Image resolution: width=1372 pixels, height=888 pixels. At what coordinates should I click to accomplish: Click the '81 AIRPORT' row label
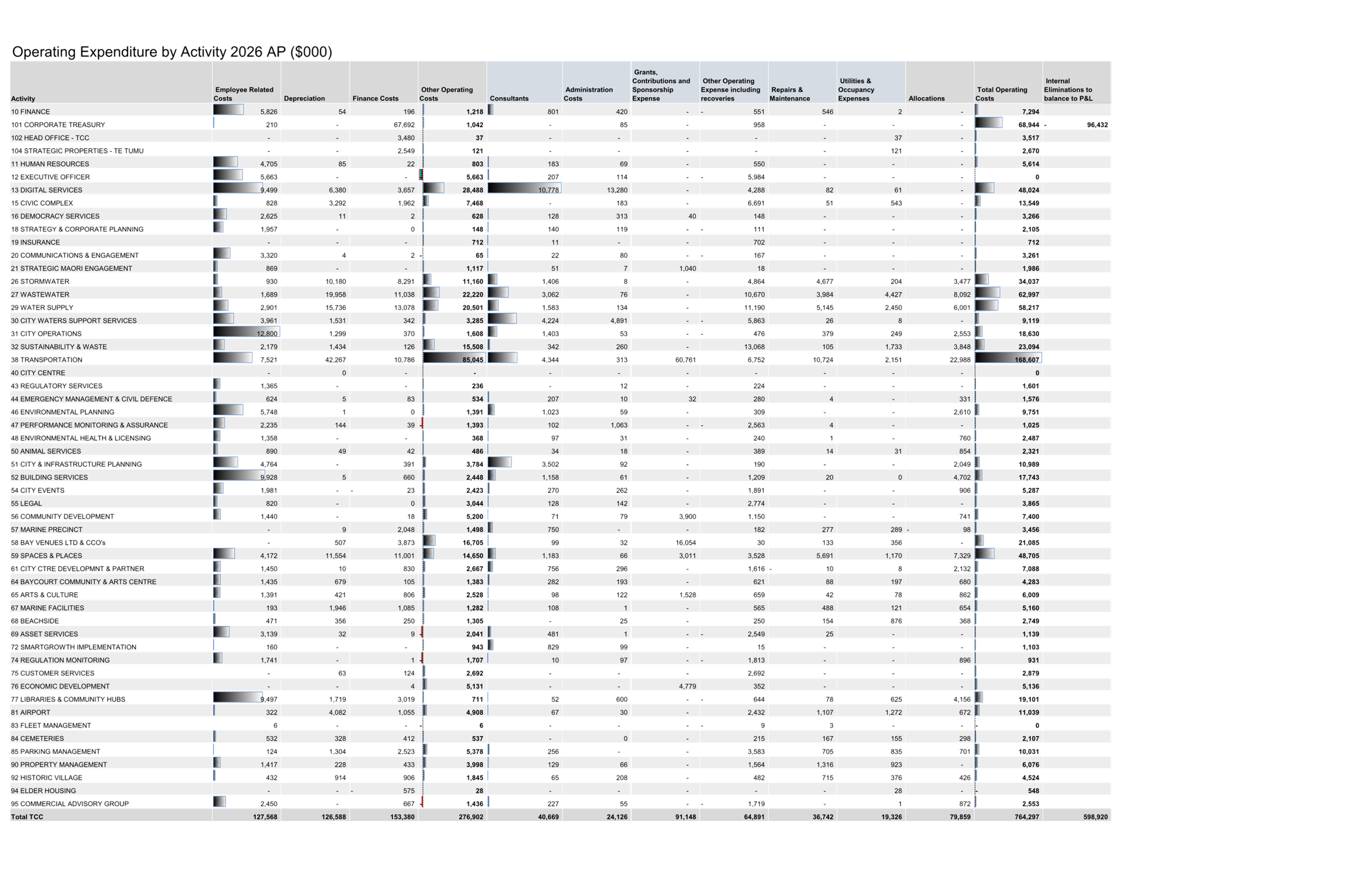tap(31, 712)
